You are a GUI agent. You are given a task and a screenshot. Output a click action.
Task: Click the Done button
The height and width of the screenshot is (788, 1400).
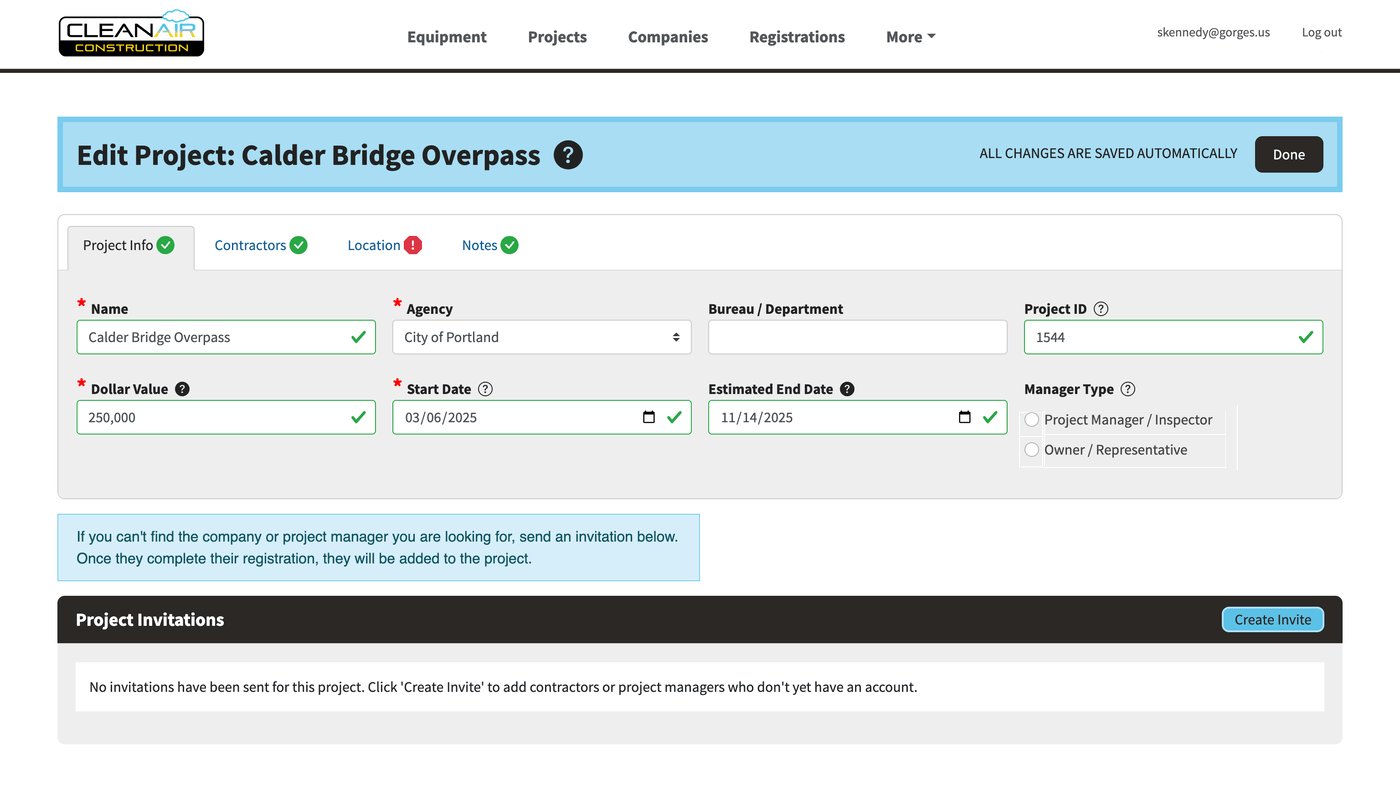tap(1289, 154)
